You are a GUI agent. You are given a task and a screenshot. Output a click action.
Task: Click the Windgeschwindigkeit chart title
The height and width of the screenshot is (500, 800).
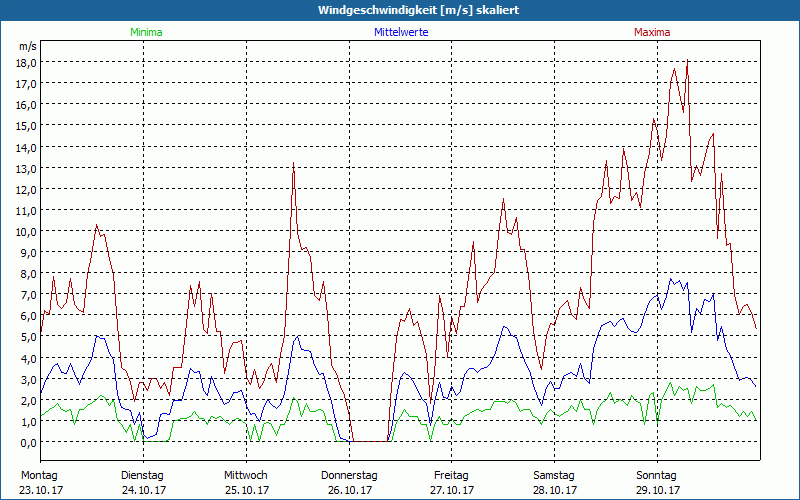(x=418, y=10)
